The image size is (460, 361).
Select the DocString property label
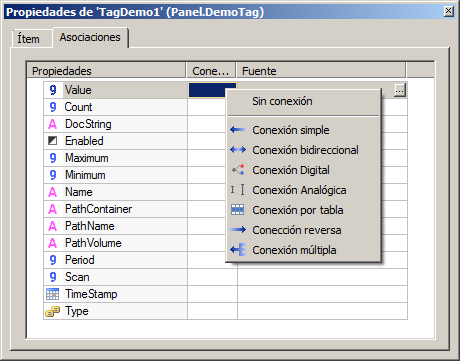coord(88,124)
